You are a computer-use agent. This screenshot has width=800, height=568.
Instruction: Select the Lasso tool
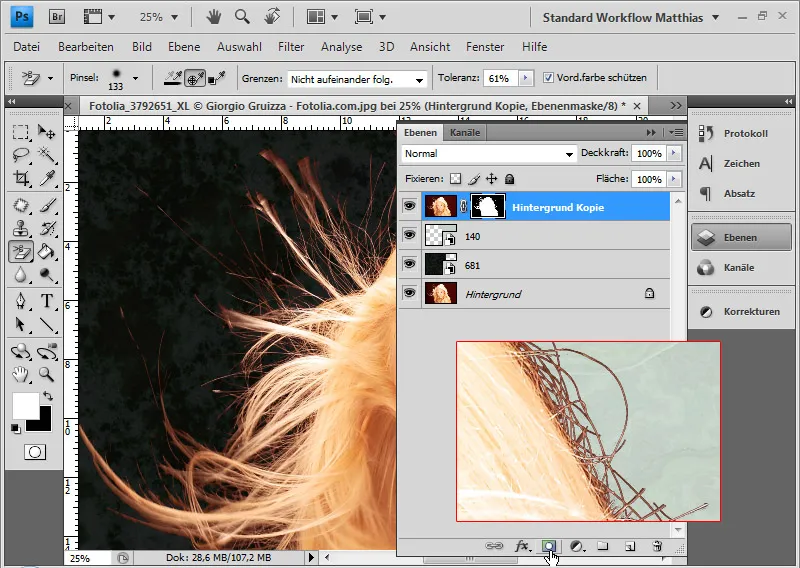point(20,155)
